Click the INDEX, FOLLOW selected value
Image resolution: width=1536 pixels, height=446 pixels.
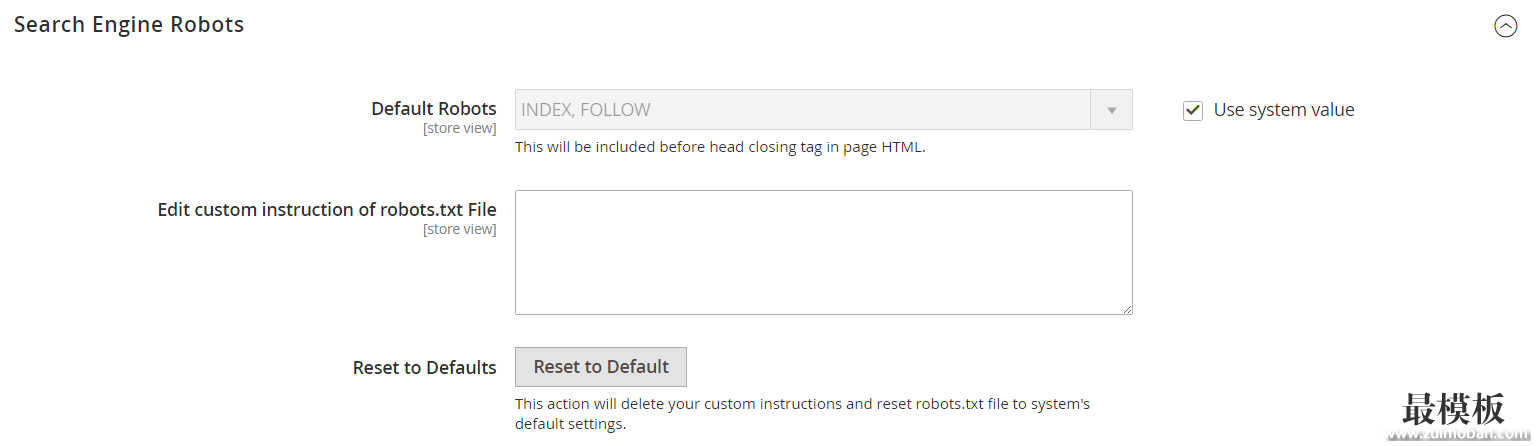[x=586, y=109]
